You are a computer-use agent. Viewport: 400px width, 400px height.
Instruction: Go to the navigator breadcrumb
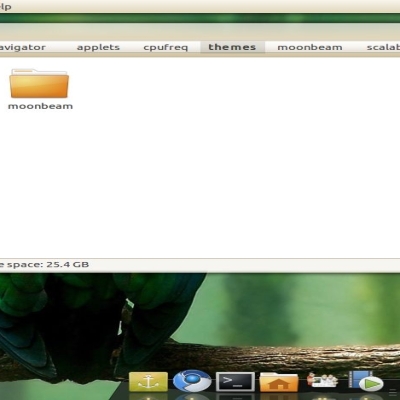pyautogui.click(x=23, y=47)
